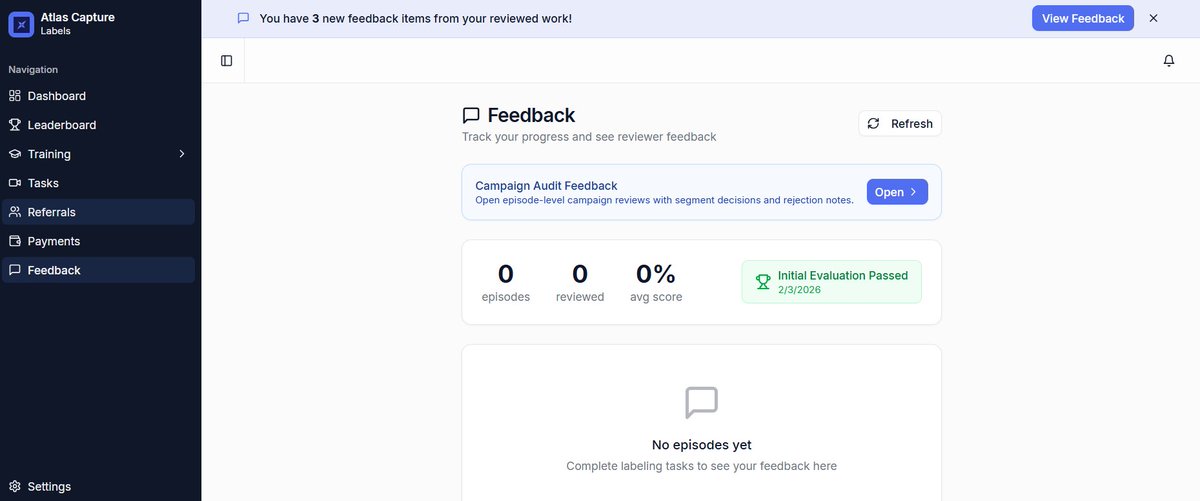The image size is (1200, 501).
Task: Dismiss the feedback notification banner
Action: [x=1153, y=18]
